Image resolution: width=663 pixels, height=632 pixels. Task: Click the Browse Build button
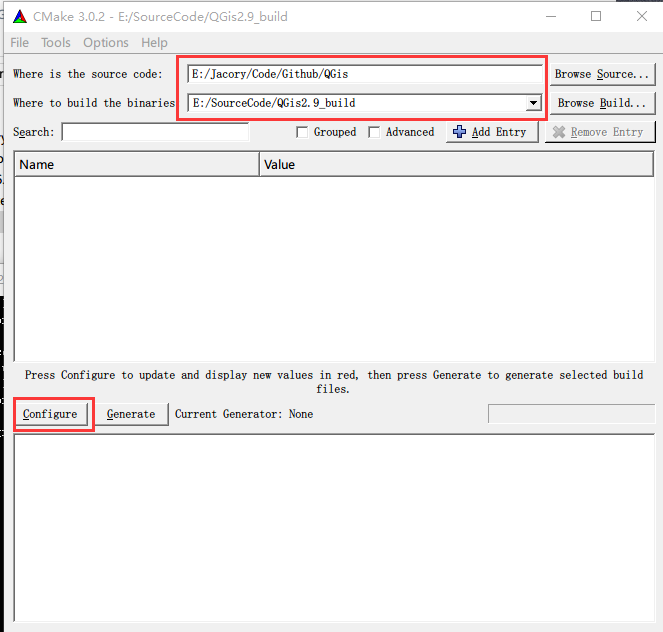[x=602, y=103]
